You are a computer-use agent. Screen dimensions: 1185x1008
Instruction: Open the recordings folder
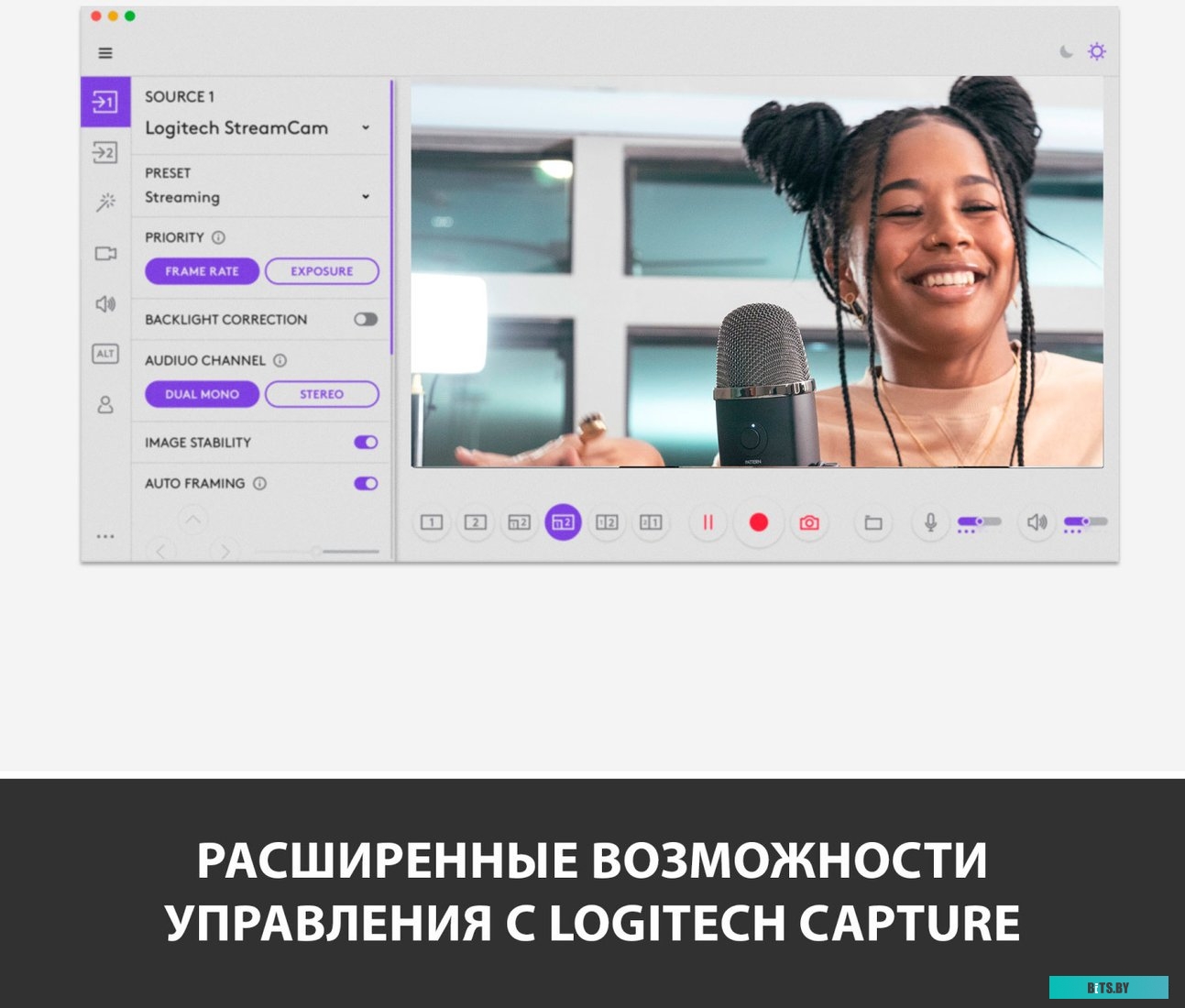(873, 522)
